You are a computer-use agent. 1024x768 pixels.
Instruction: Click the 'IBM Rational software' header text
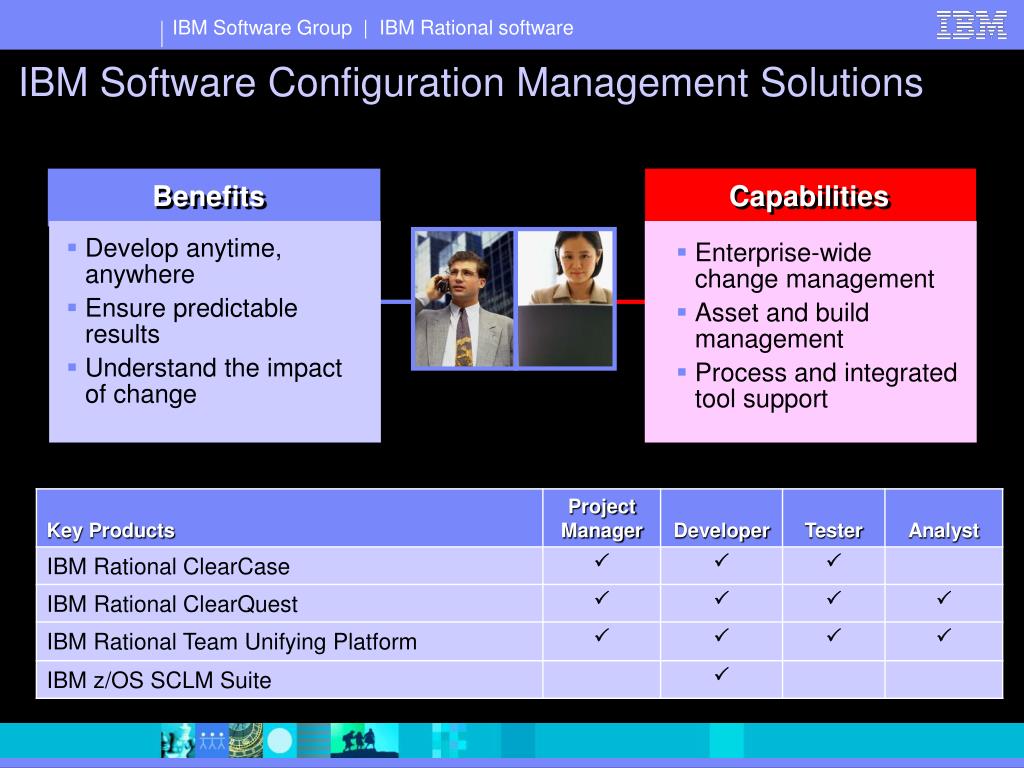click(476, 27)
